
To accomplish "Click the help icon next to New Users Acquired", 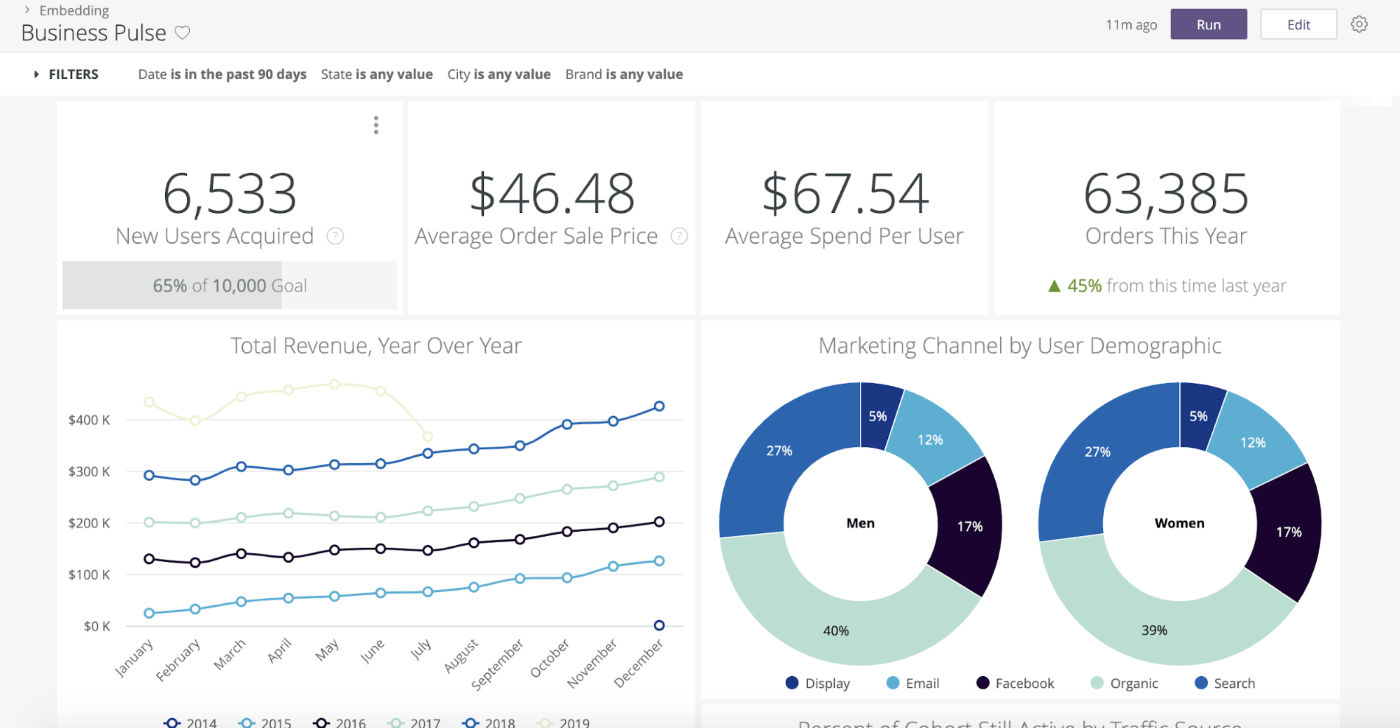I will point(335,236).
